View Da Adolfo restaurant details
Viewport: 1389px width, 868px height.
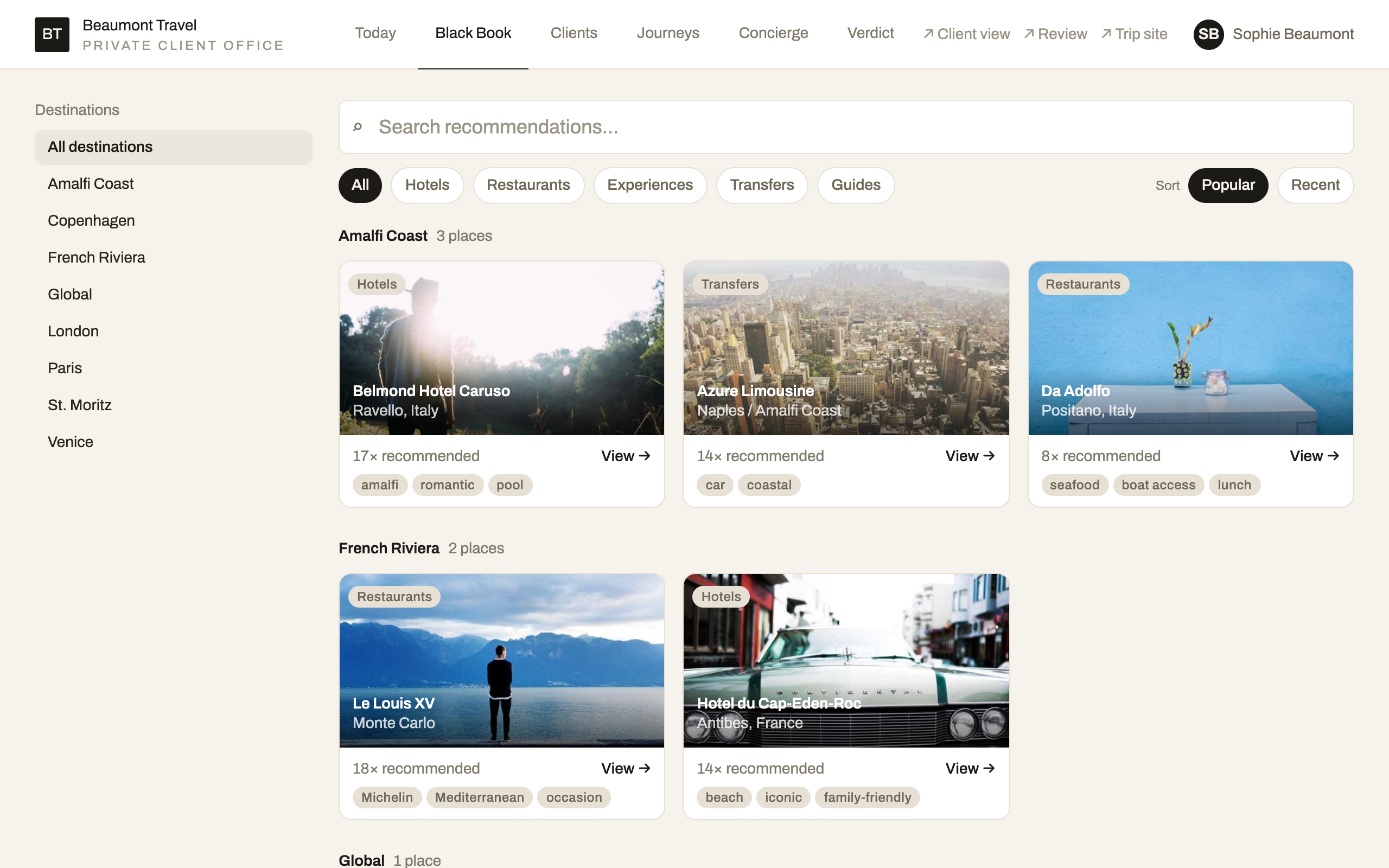click(x=1314, y=456)
